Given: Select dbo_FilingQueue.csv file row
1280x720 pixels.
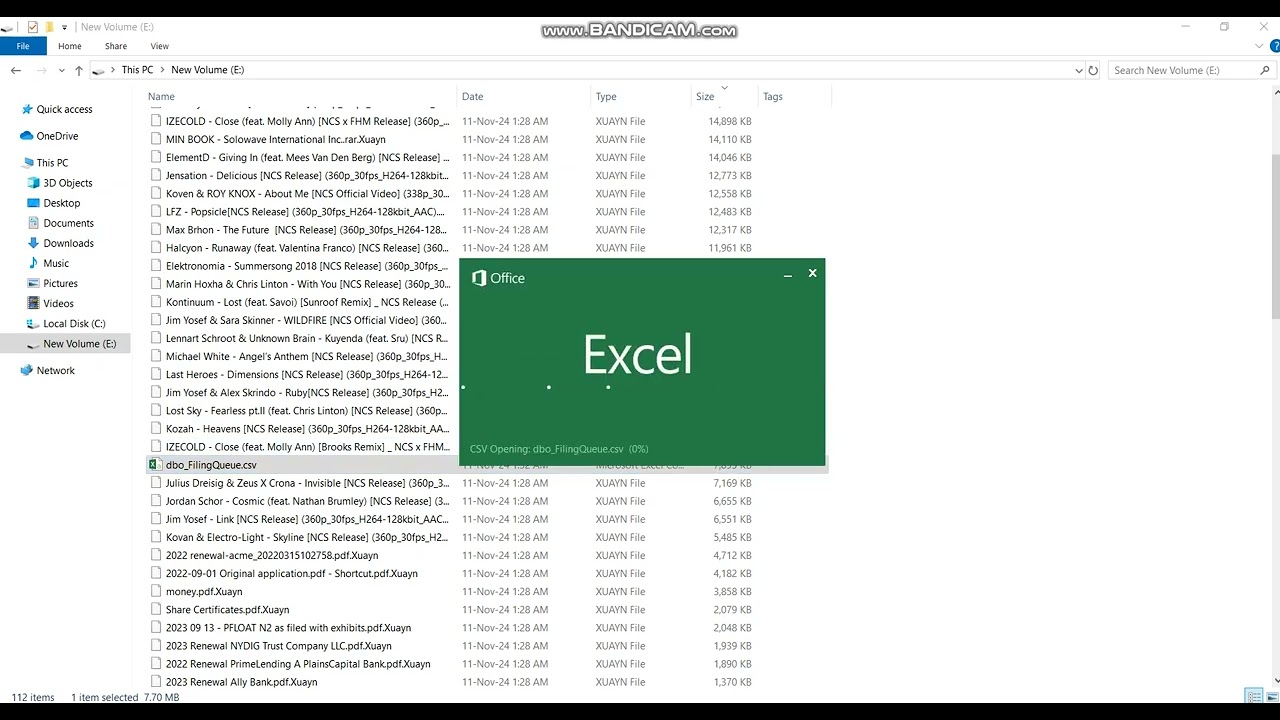Looking at the screenshot, I should click(x=487, y=465).
